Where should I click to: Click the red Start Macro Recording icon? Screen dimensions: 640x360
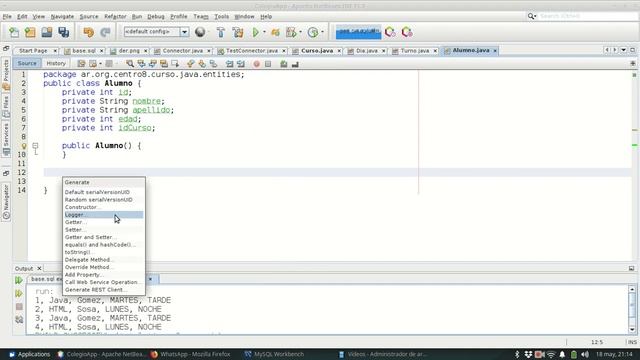pyautogui.click(x=256, y=64)
